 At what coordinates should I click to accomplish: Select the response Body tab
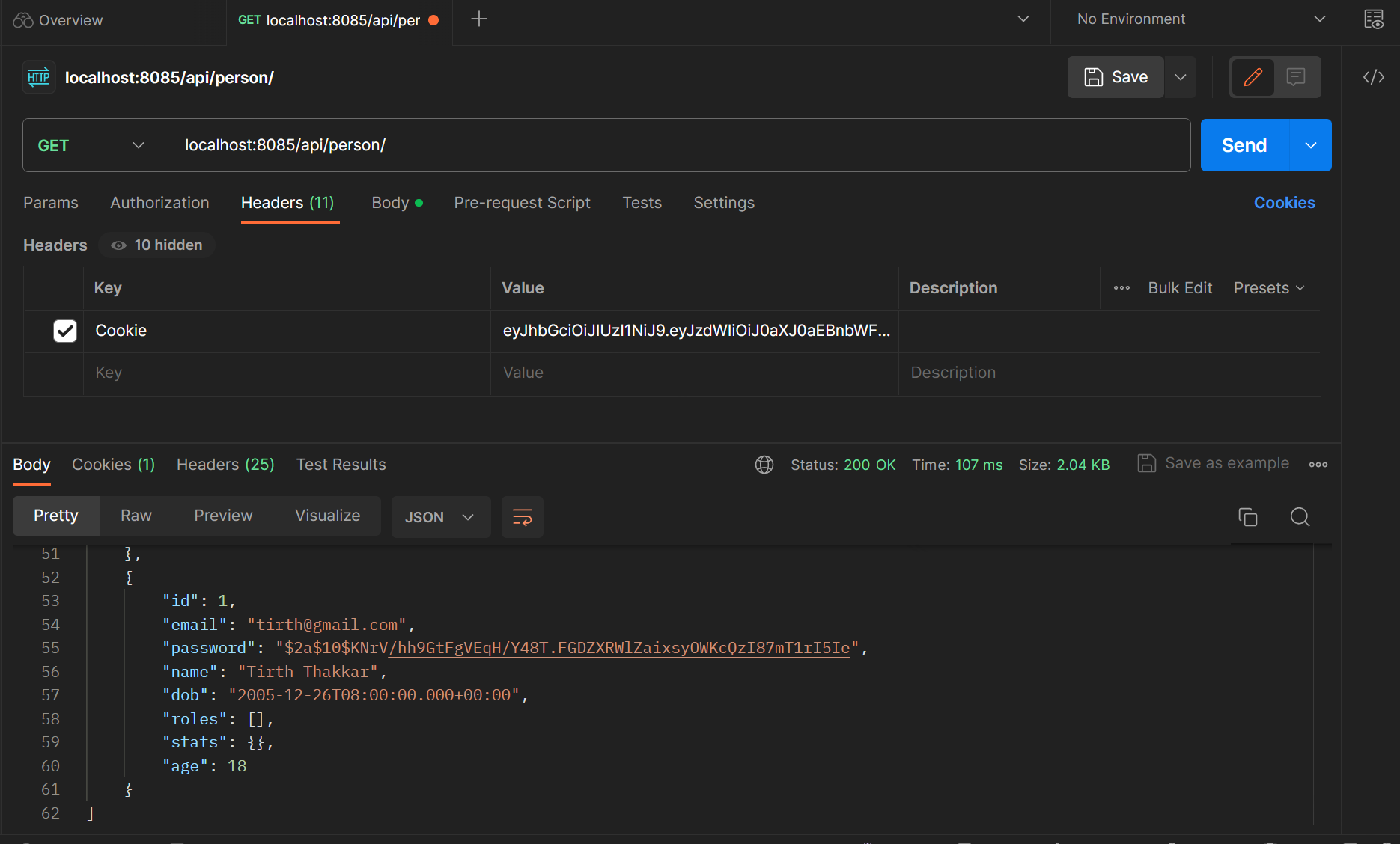[31, 465]
